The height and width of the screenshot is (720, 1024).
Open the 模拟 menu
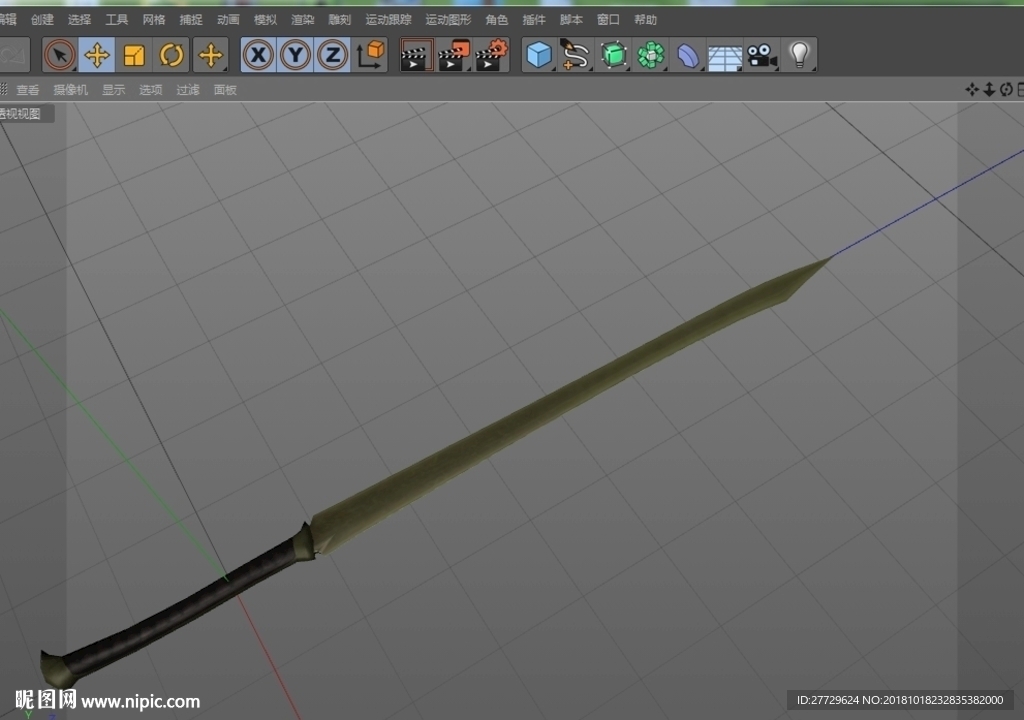265,20
